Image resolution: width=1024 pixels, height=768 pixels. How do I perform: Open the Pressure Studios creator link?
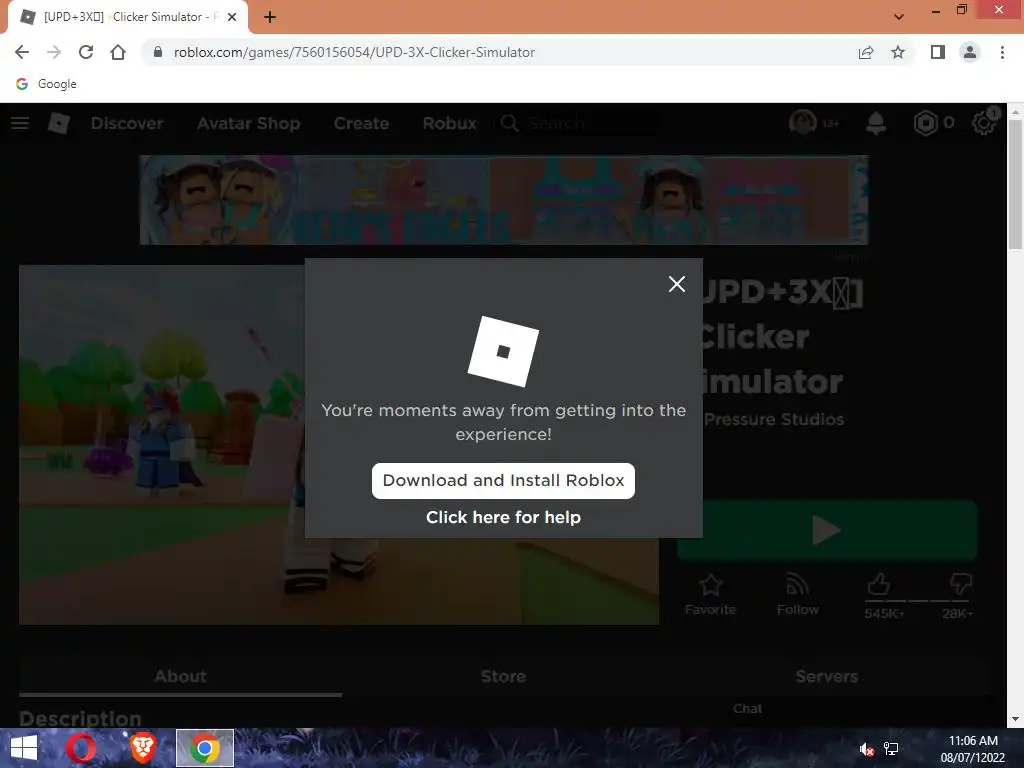pyautogui.click(x=774, y=419)
